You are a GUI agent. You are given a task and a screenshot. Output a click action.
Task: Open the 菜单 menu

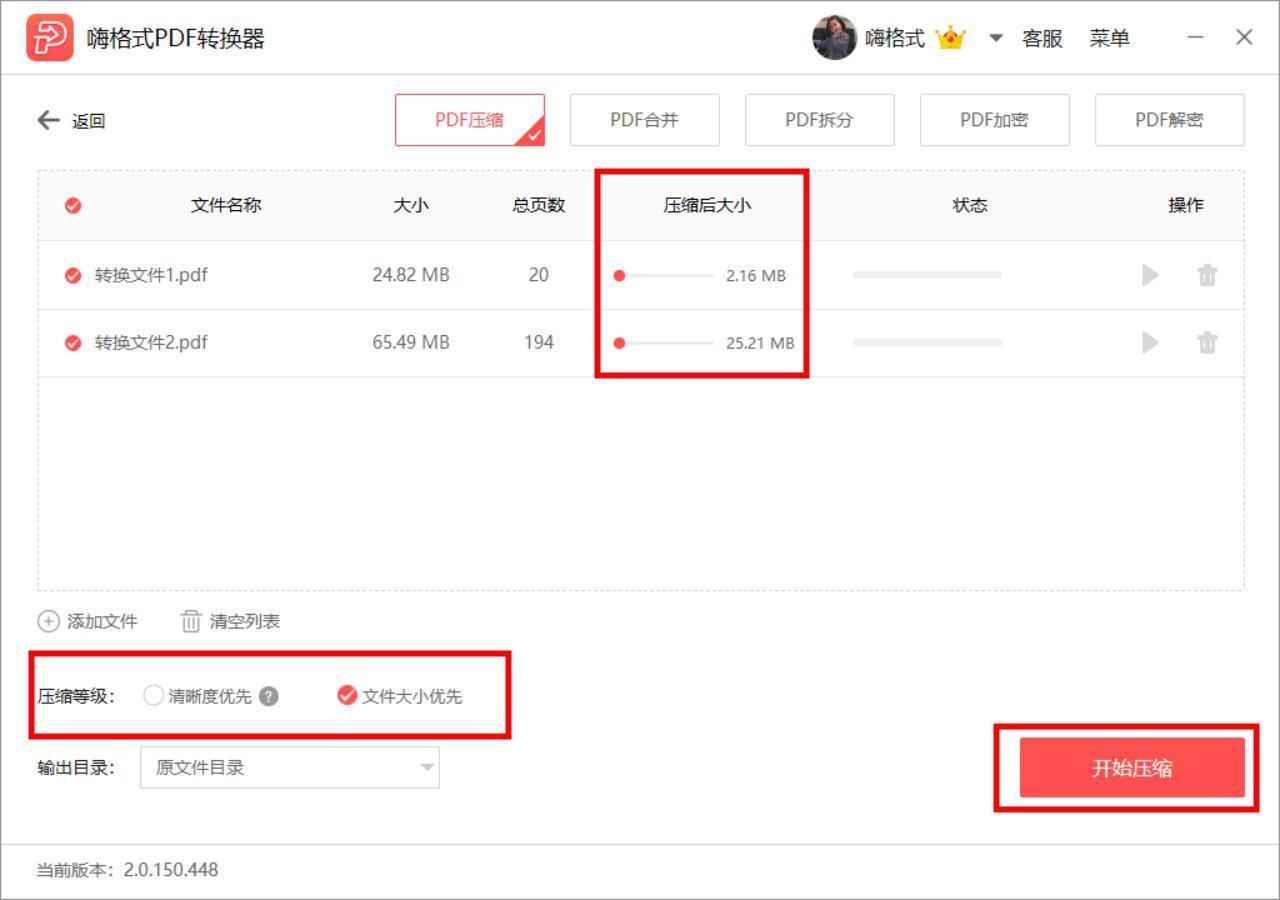[1110, 37]
